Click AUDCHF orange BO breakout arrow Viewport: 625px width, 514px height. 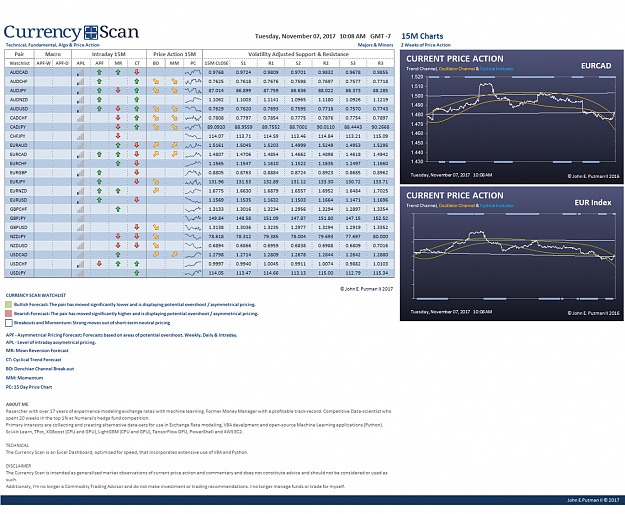(x=156, y=81)
